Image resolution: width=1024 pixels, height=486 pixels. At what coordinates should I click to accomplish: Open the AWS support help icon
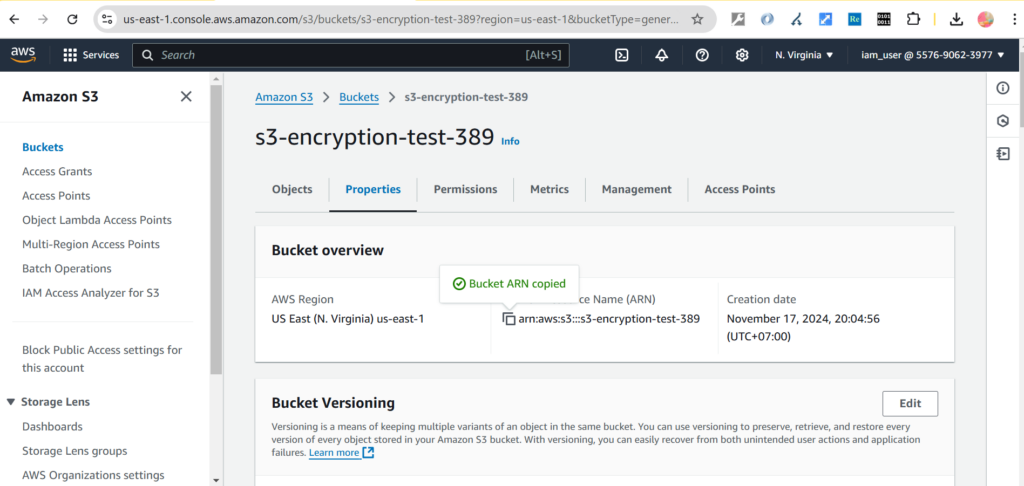pyautogui.click(x=702, y=55)
